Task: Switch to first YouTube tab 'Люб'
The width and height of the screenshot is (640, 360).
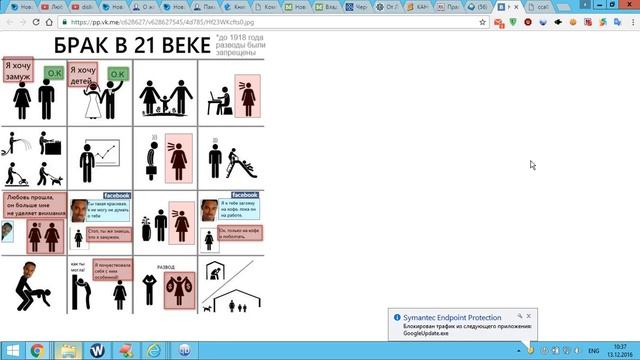Action: (x=52, y=7)
